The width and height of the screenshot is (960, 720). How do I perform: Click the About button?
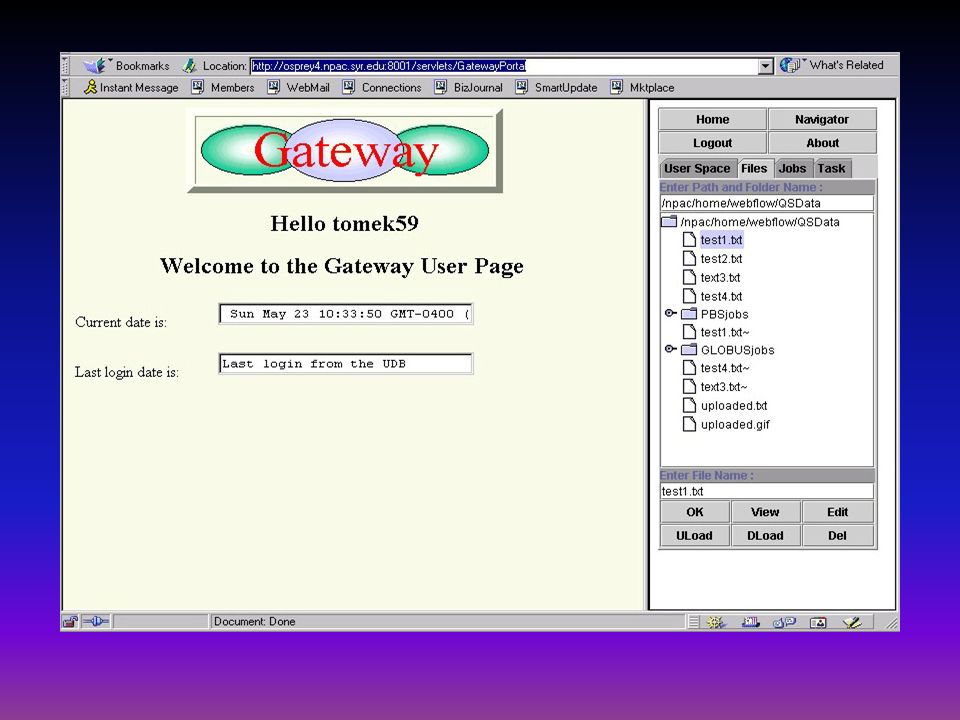pyautogui.click(x=822, y=143)
